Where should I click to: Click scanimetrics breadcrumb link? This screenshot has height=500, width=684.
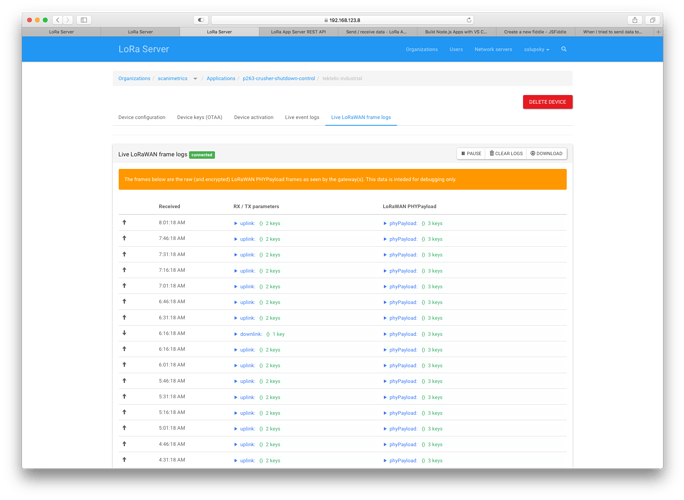tap(172, 79)
